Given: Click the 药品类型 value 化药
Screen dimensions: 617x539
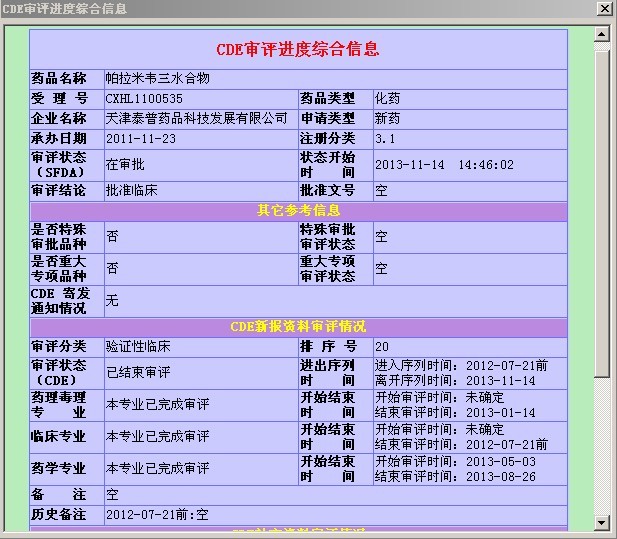Looking at the screenshot, I should (387, 99).
